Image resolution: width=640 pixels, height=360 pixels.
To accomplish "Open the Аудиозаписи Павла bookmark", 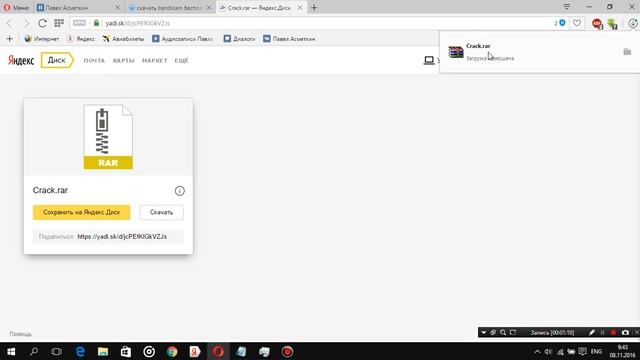I will 183,39.
